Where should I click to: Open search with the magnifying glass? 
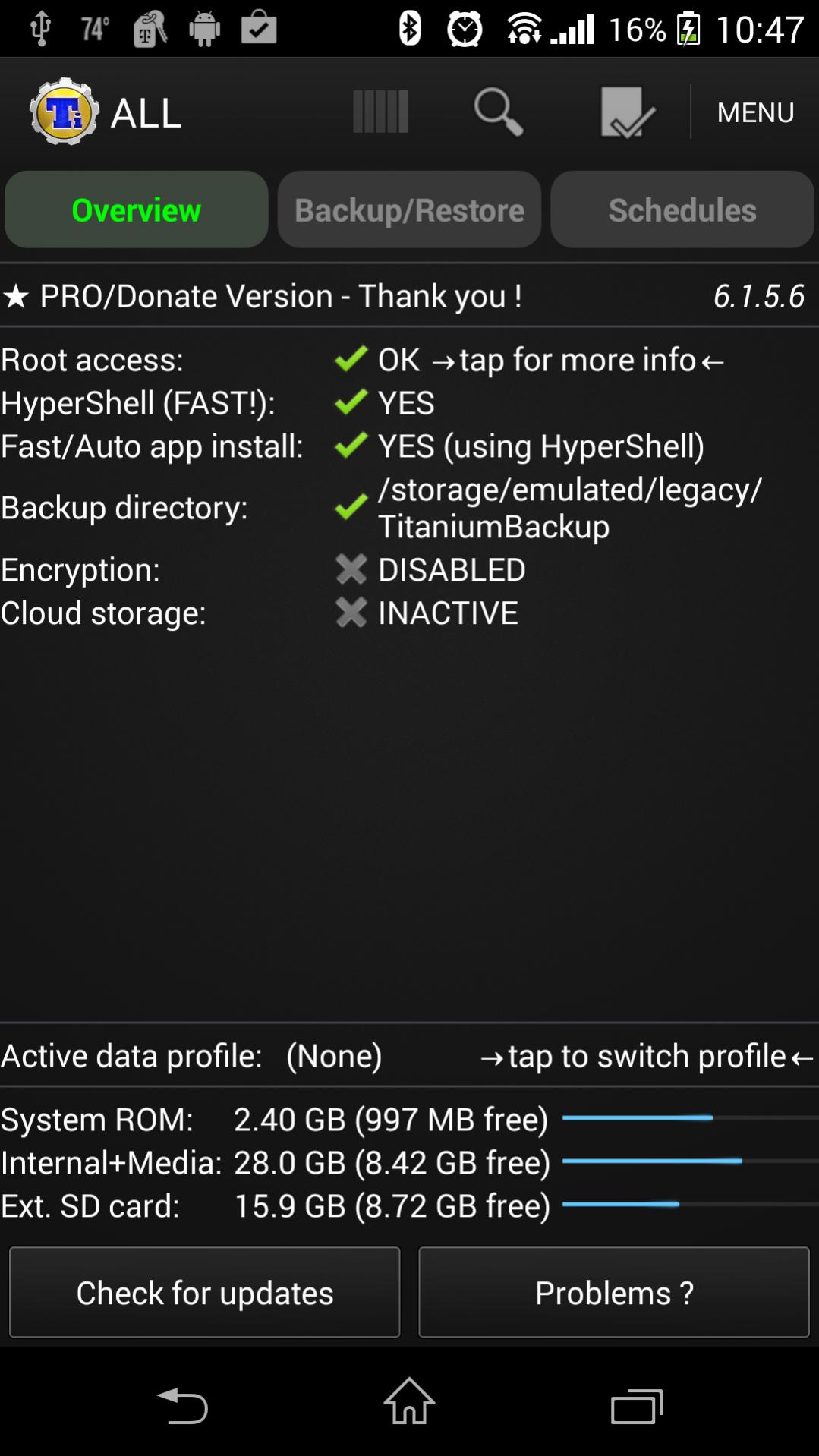point(499,112)
